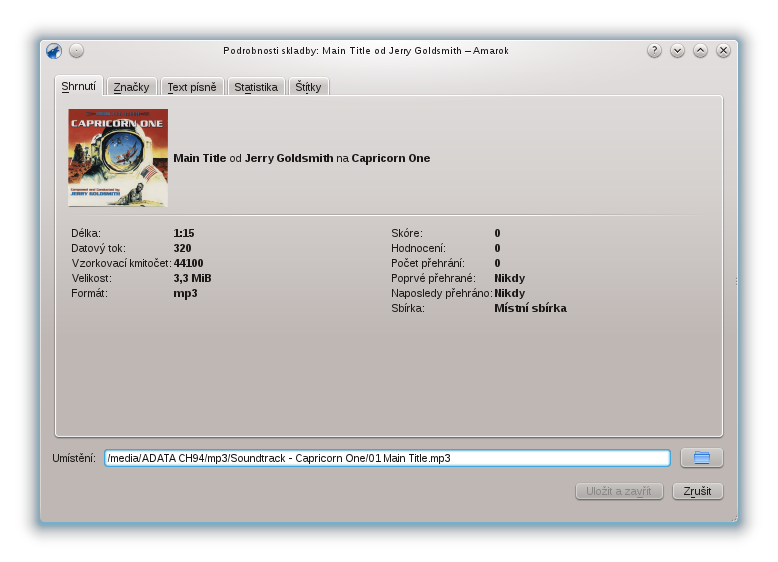Click the dialog title bar text
The image size is (778, 562).
click(x=366, y=51)
